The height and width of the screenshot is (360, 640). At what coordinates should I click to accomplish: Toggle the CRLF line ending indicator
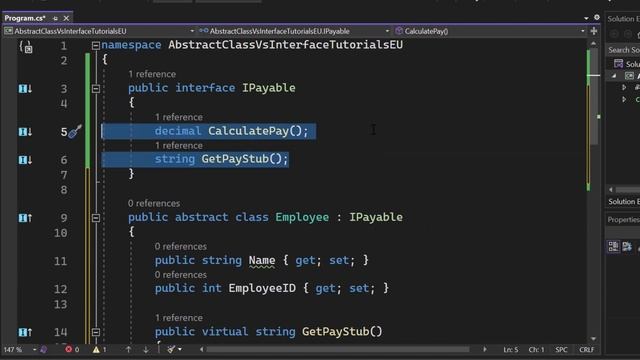click(587, 350)
